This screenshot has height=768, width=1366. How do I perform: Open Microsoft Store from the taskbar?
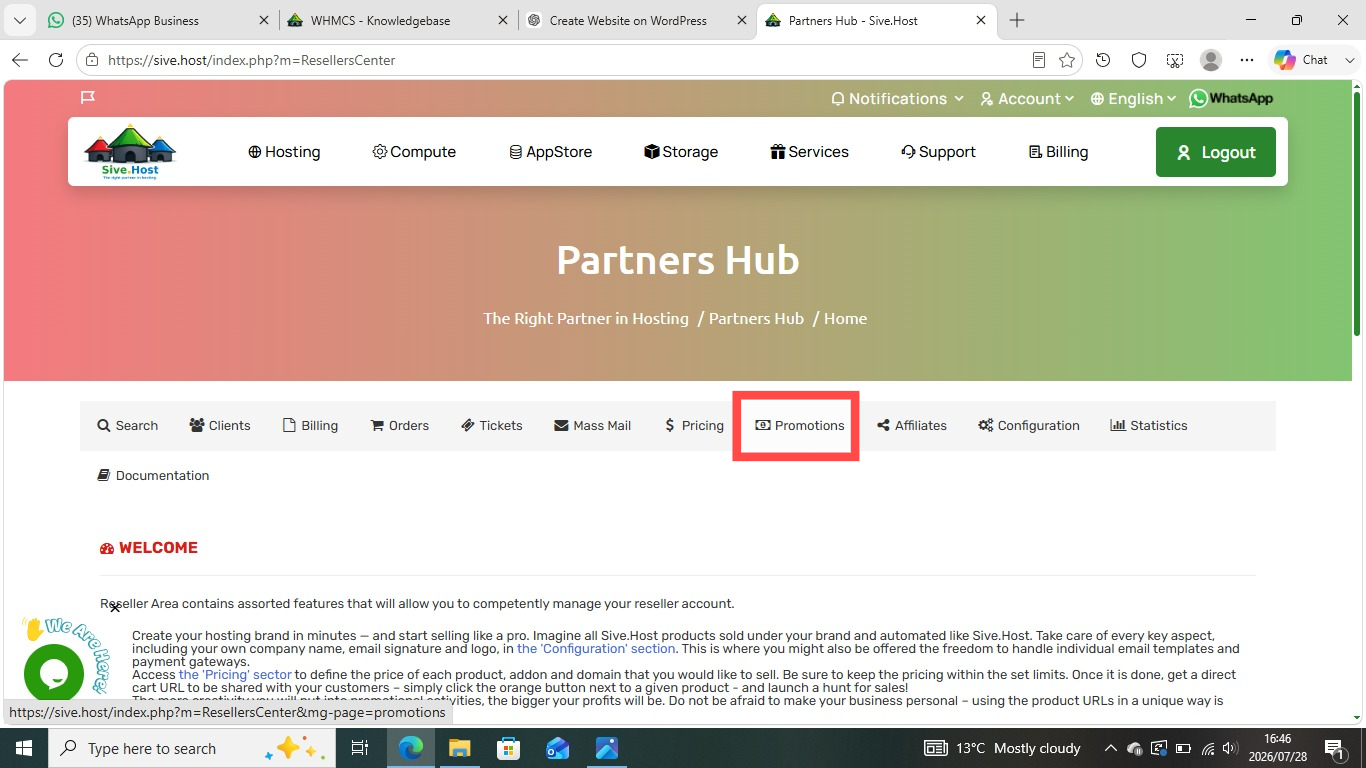[x=508, y=748]
